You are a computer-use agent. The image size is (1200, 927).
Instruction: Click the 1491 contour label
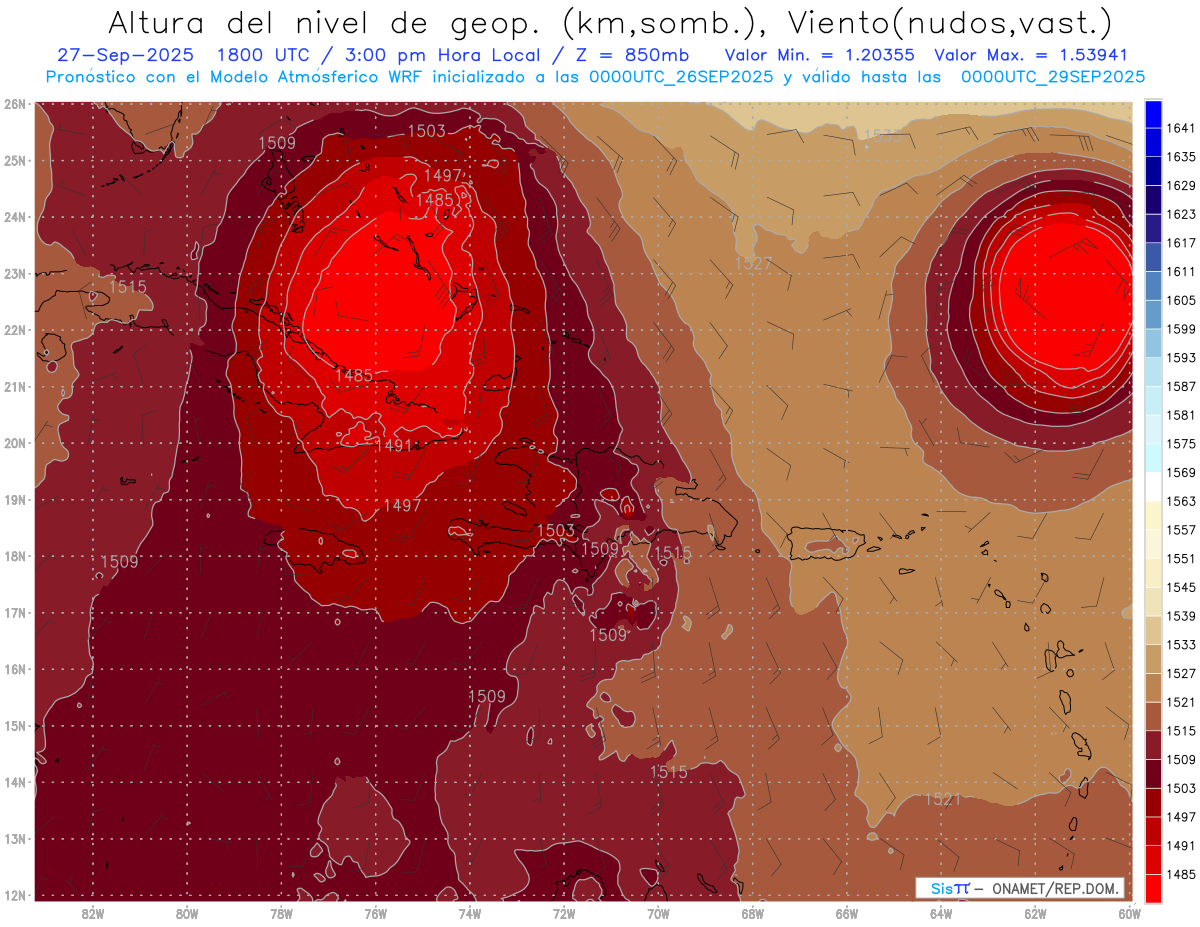coord(394,446)
